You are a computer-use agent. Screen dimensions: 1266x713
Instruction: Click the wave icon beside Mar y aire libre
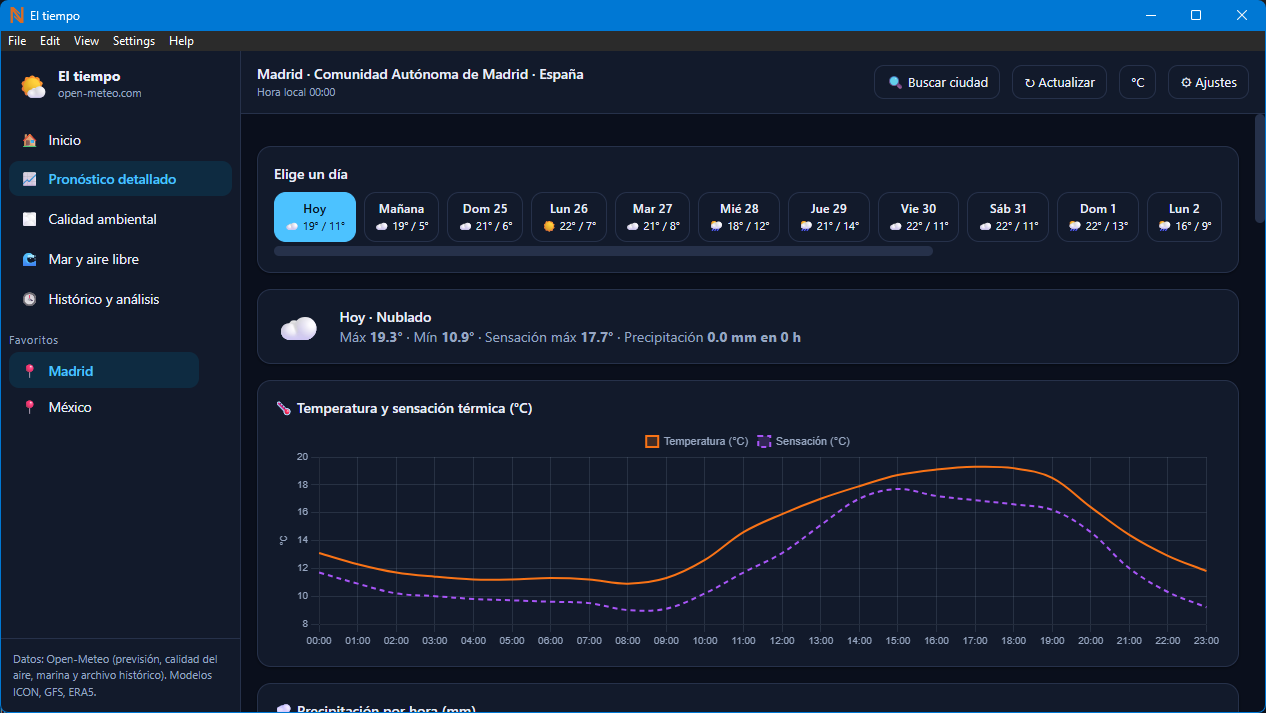(30, 260)
